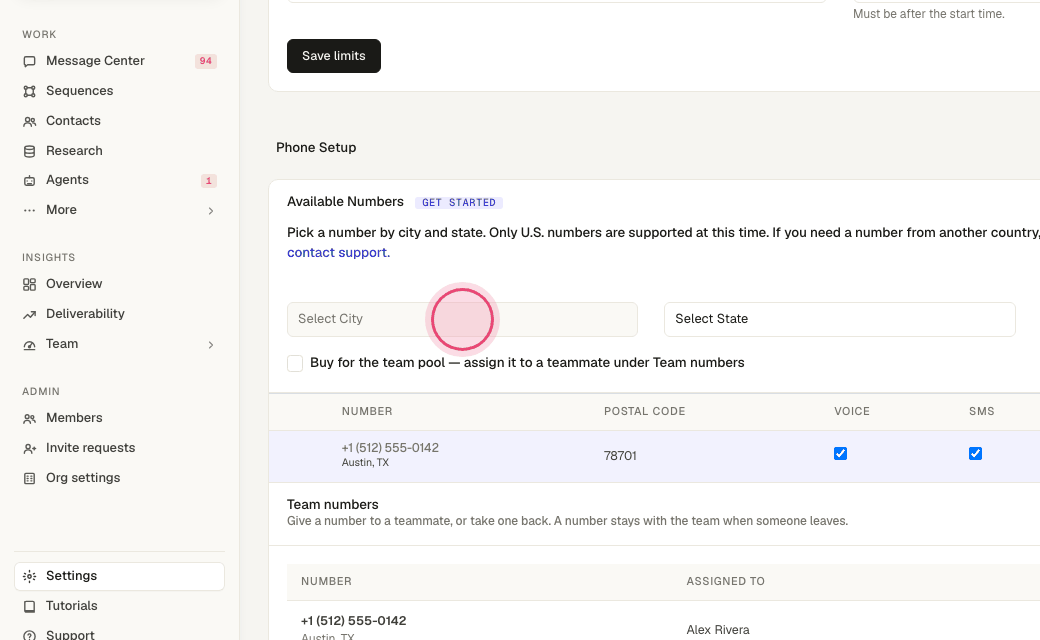Click the bold team number +1 (512) 555-0142
This screenshot has height=640, width=1040.
click(x=354, y=621)
